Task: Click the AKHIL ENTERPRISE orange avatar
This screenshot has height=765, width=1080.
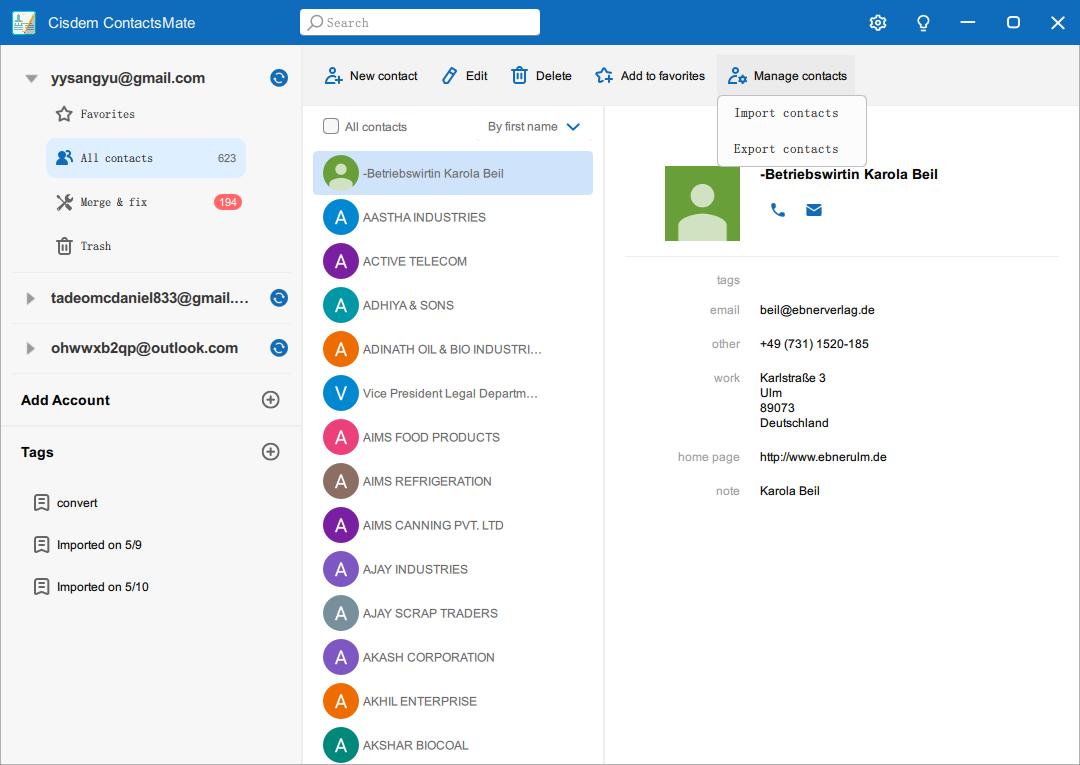Action: point(340,701)
